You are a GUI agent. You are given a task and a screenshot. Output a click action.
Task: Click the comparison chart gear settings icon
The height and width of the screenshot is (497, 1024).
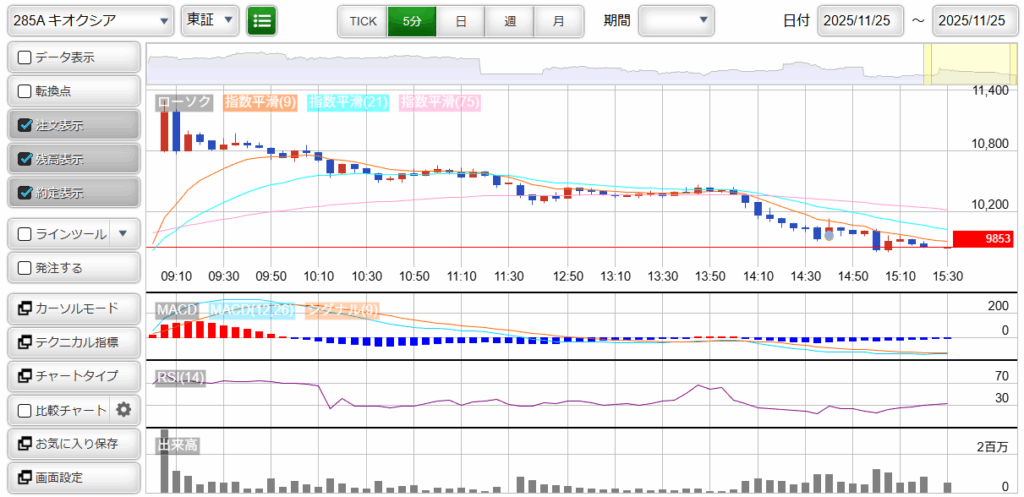click(124, 409)
